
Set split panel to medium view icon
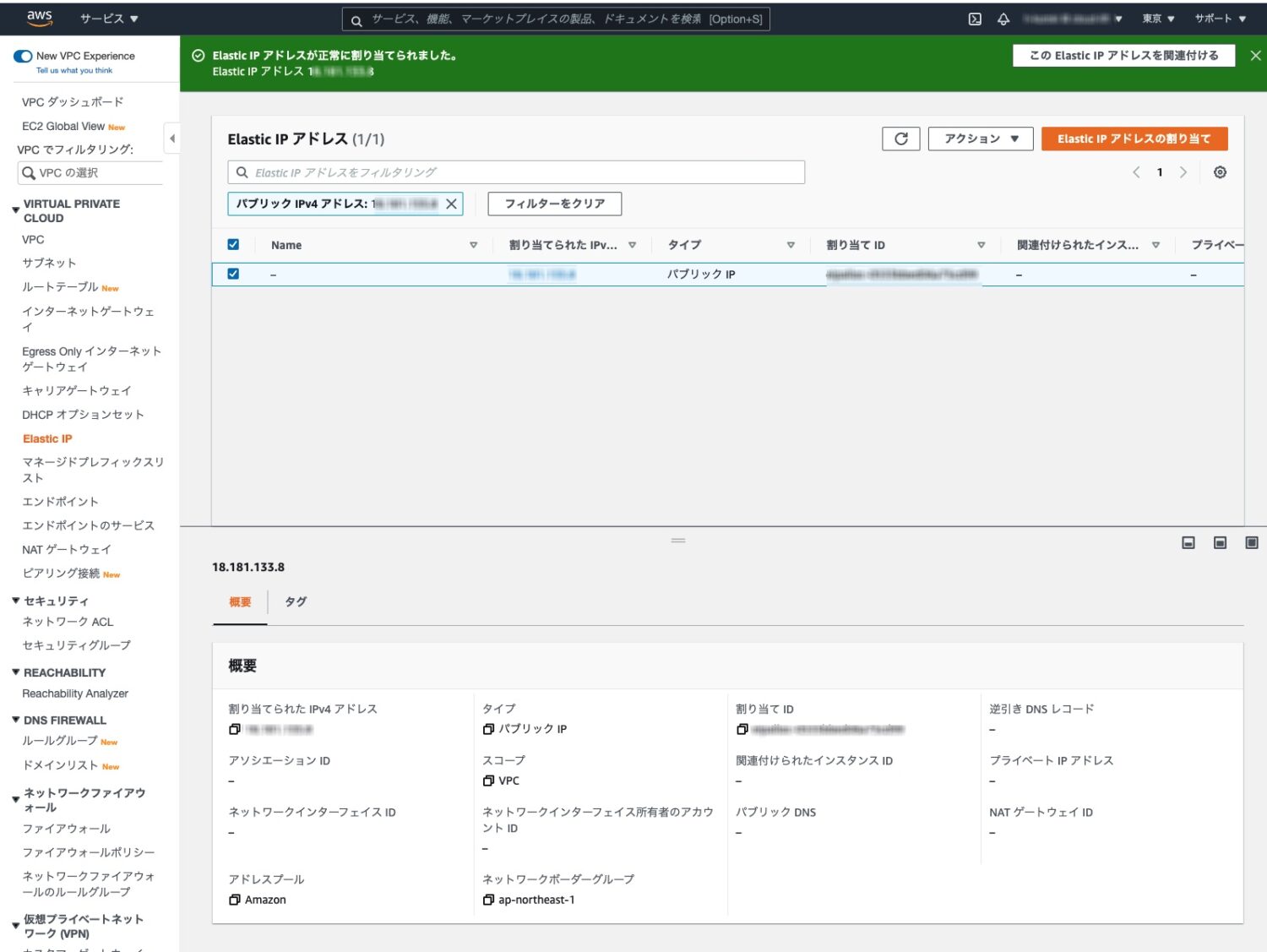(1220, 542)
